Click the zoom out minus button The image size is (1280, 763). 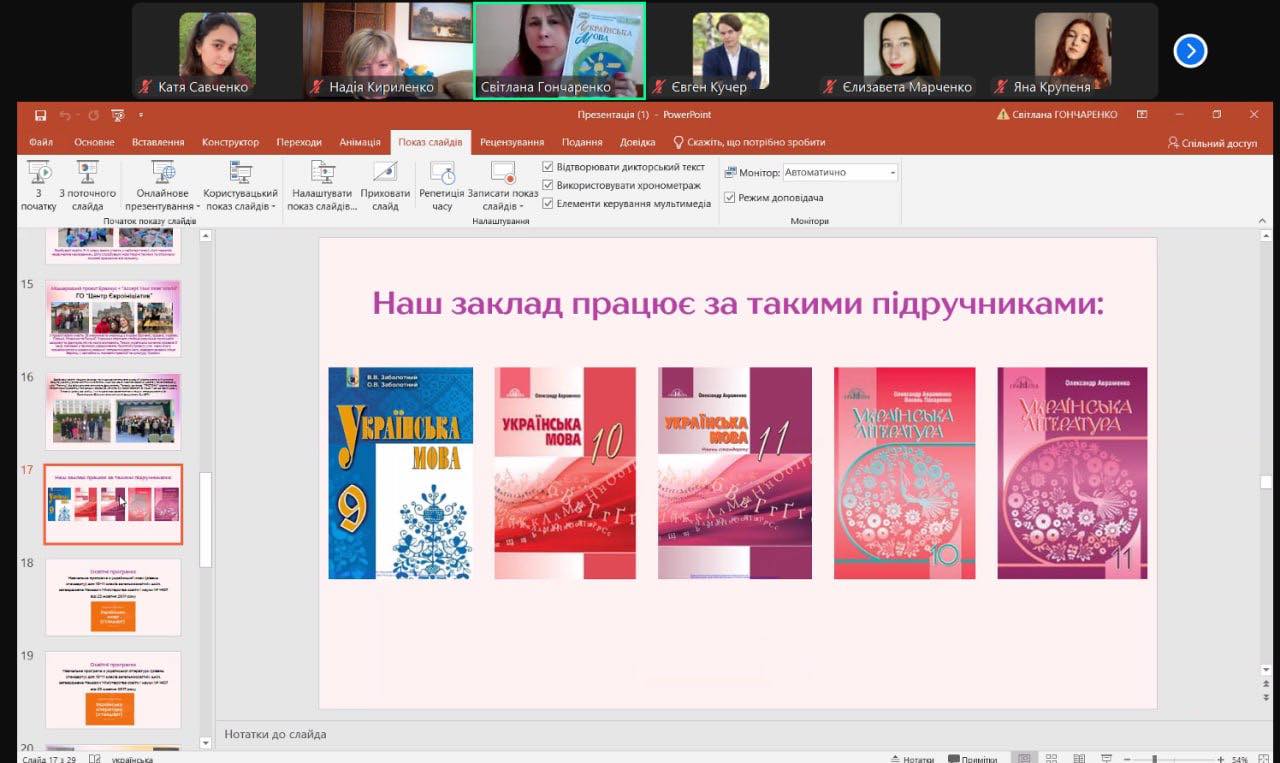[x=1125, y=759]
